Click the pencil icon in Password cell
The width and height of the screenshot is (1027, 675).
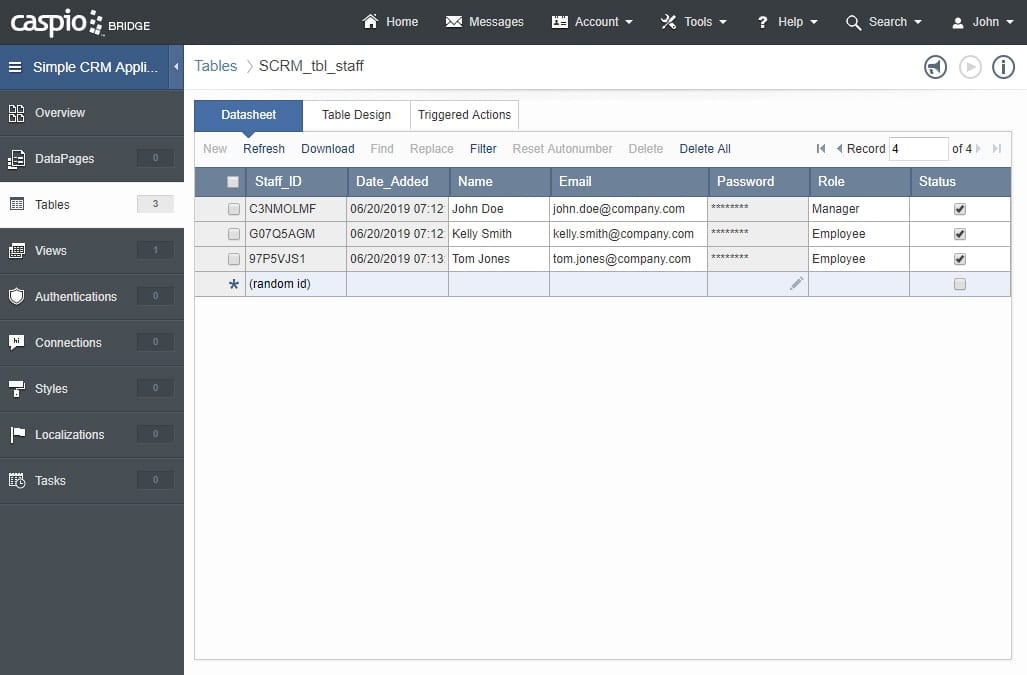click(x=796, y=284)
